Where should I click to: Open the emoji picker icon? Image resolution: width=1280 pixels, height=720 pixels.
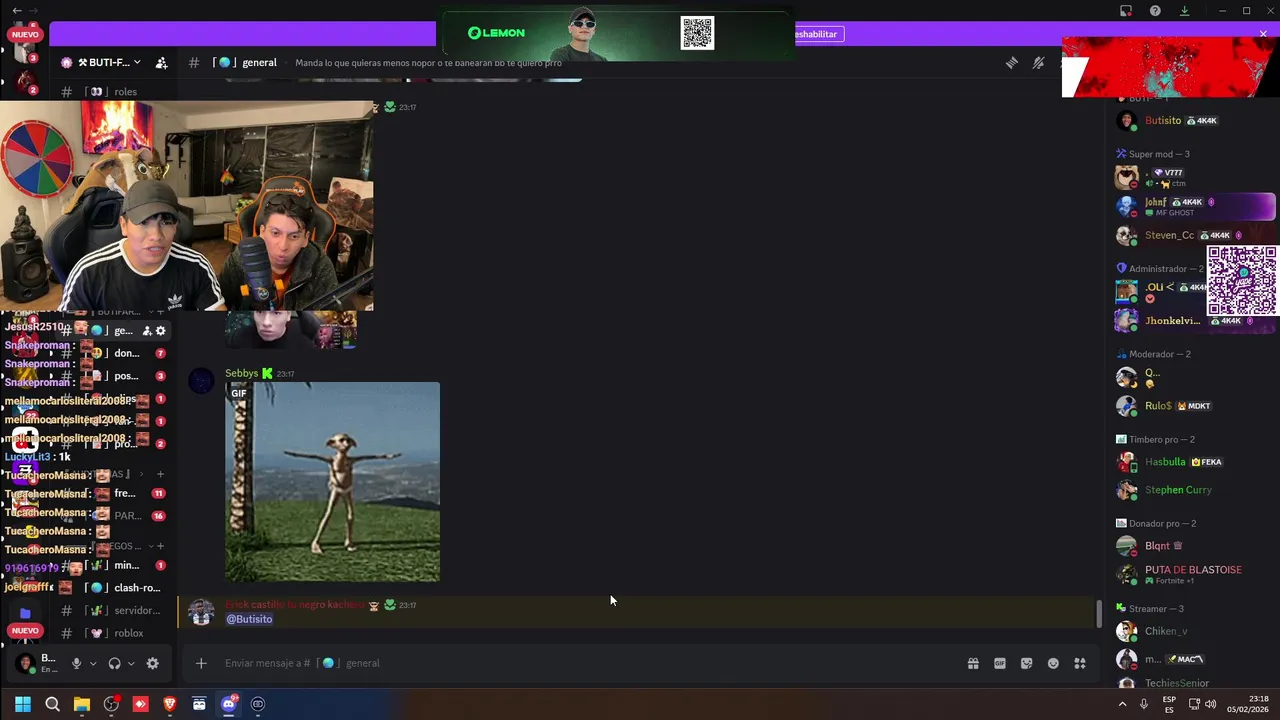[x=1053, y=663]
